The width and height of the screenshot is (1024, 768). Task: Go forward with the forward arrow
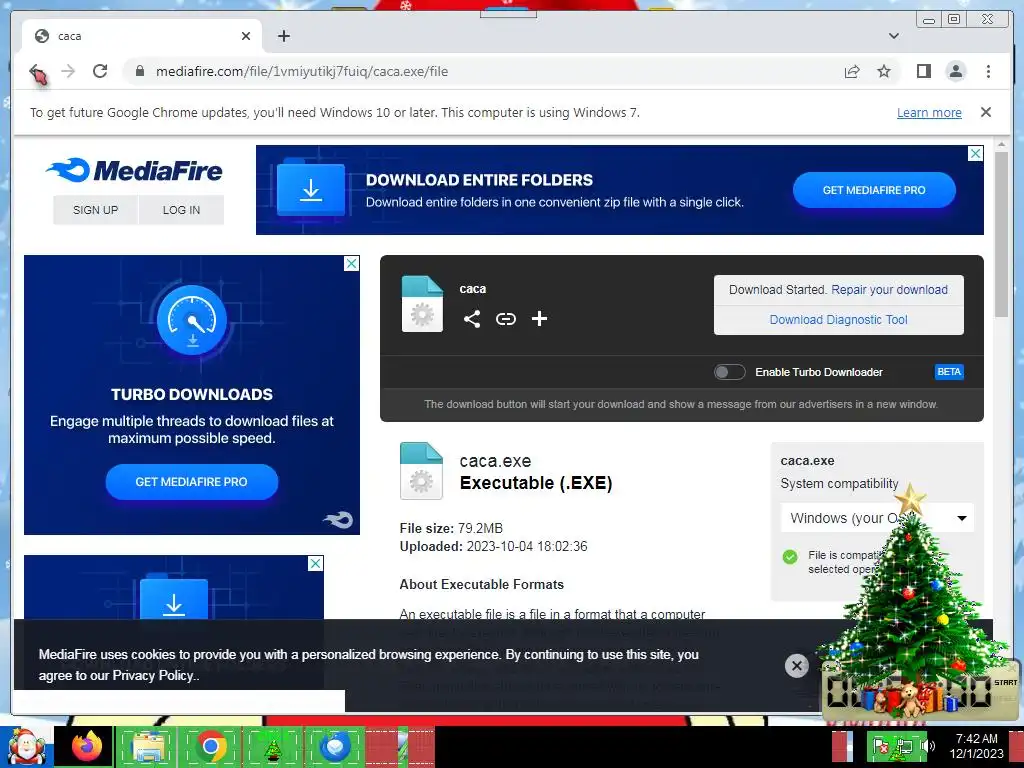tap(68, 71)
